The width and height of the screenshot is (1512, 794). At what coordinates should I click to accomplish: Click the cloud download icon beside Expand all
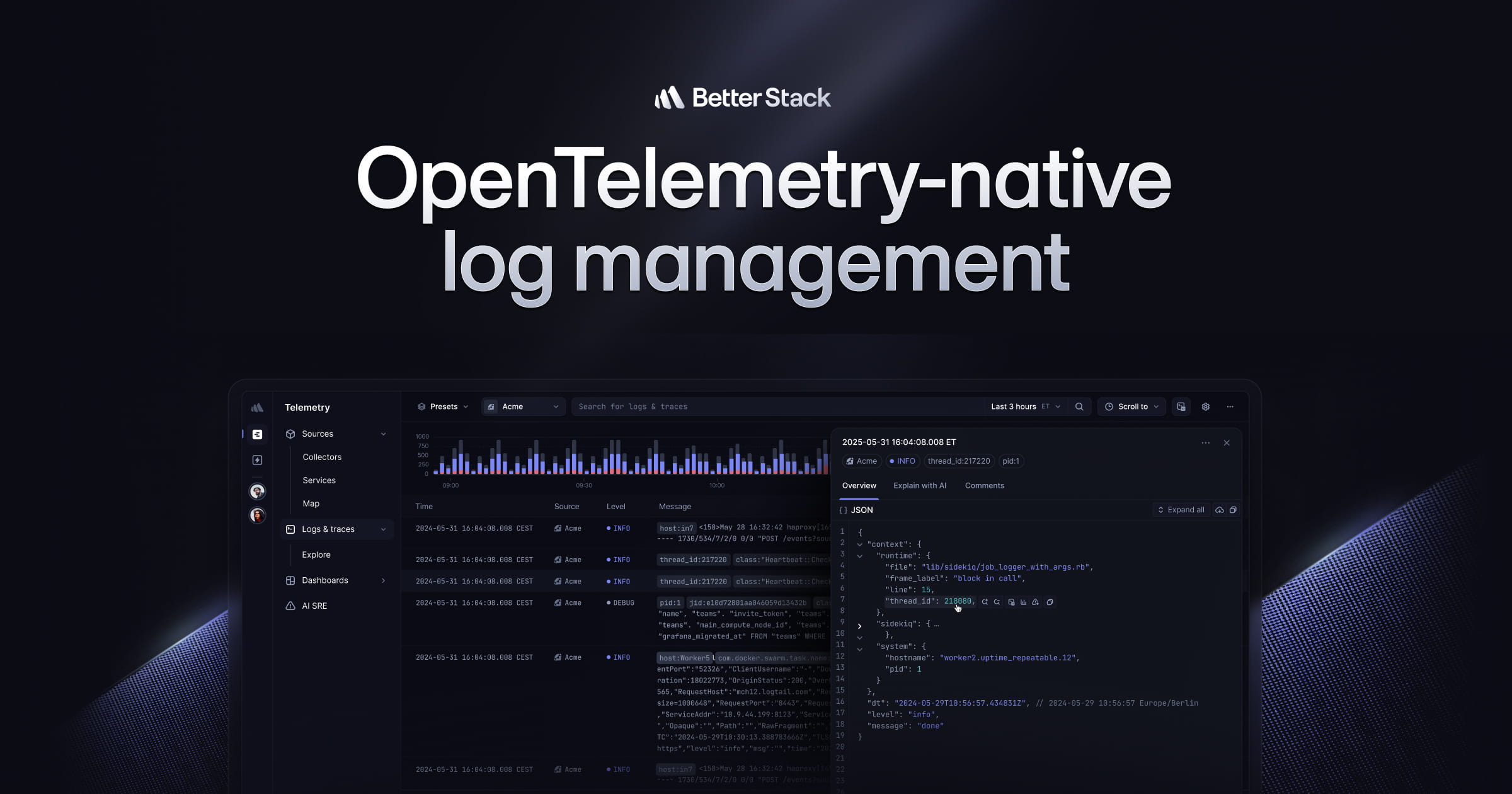1219,510
